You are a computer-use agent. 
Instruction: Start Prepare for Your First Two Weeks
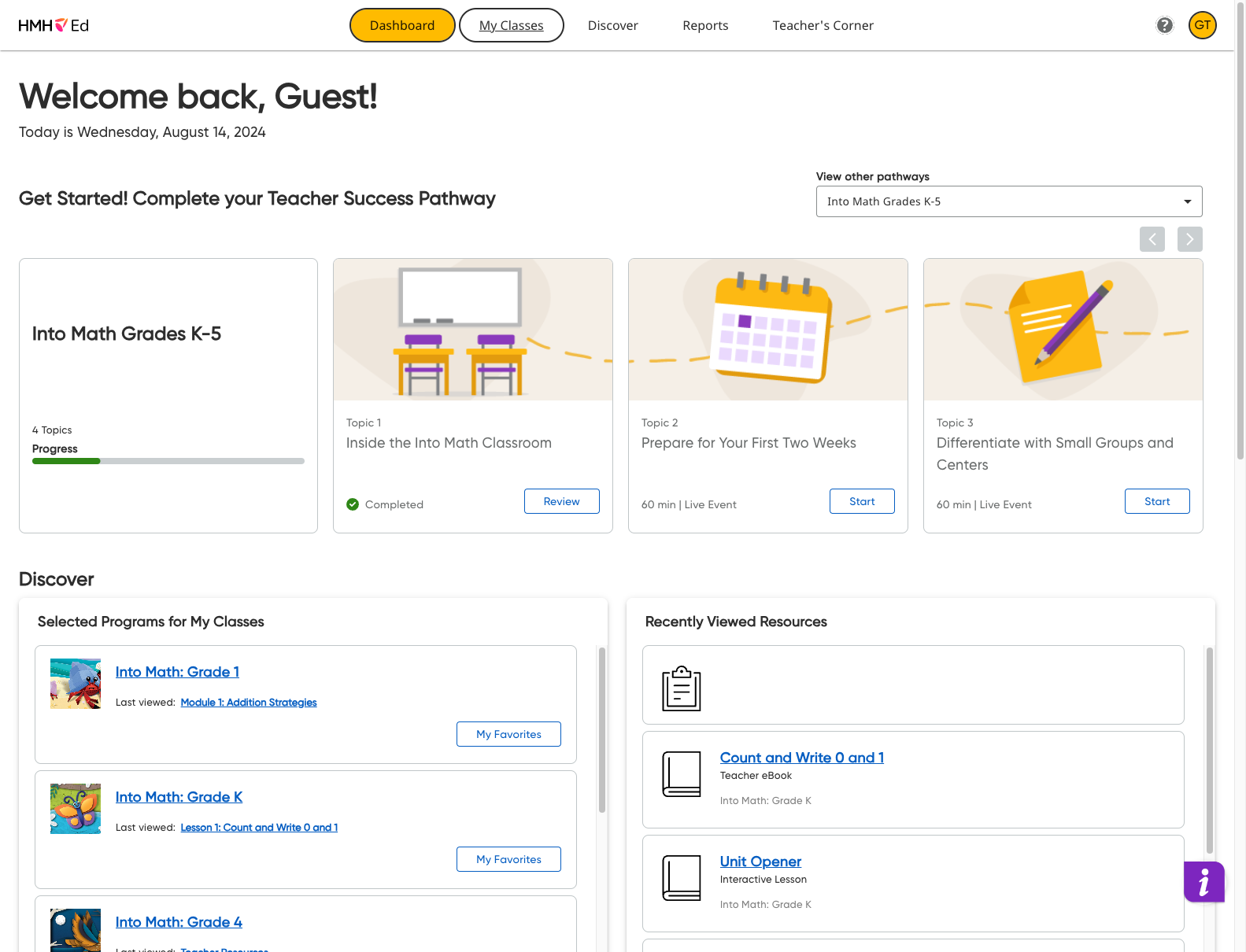(x=862, y=501)
